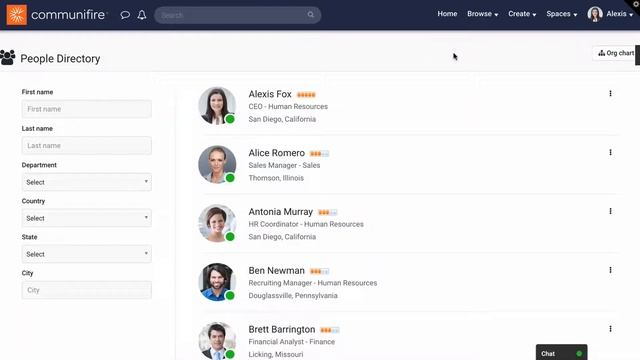Screen dimensions: 640x360
Task: Click the Alexis avatar in the header
Action: click(595, 14)
